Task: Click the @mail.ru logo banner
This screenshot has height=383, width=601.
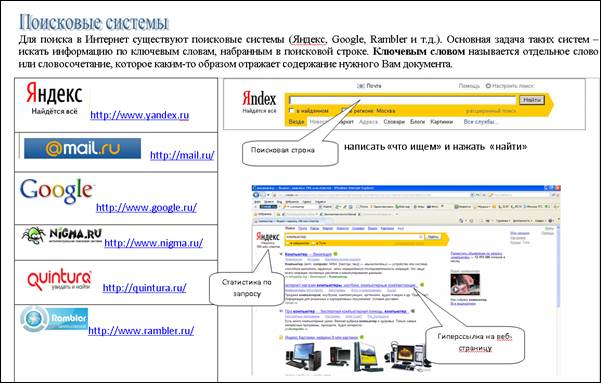Action: pyautogui.click(x=82, y=148)
